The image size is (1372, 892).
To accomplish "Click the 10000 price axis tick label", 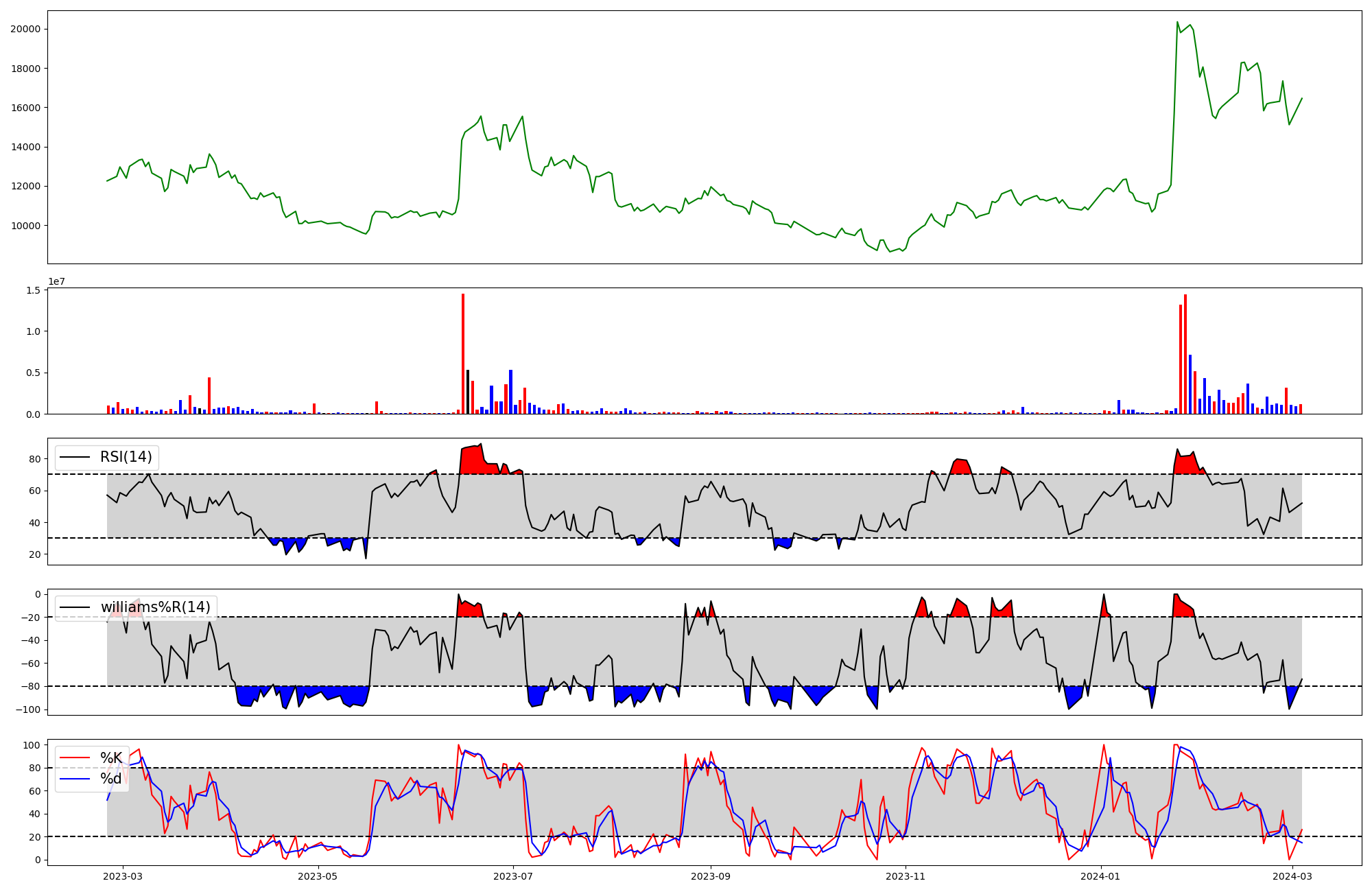I will click(25, 226).
